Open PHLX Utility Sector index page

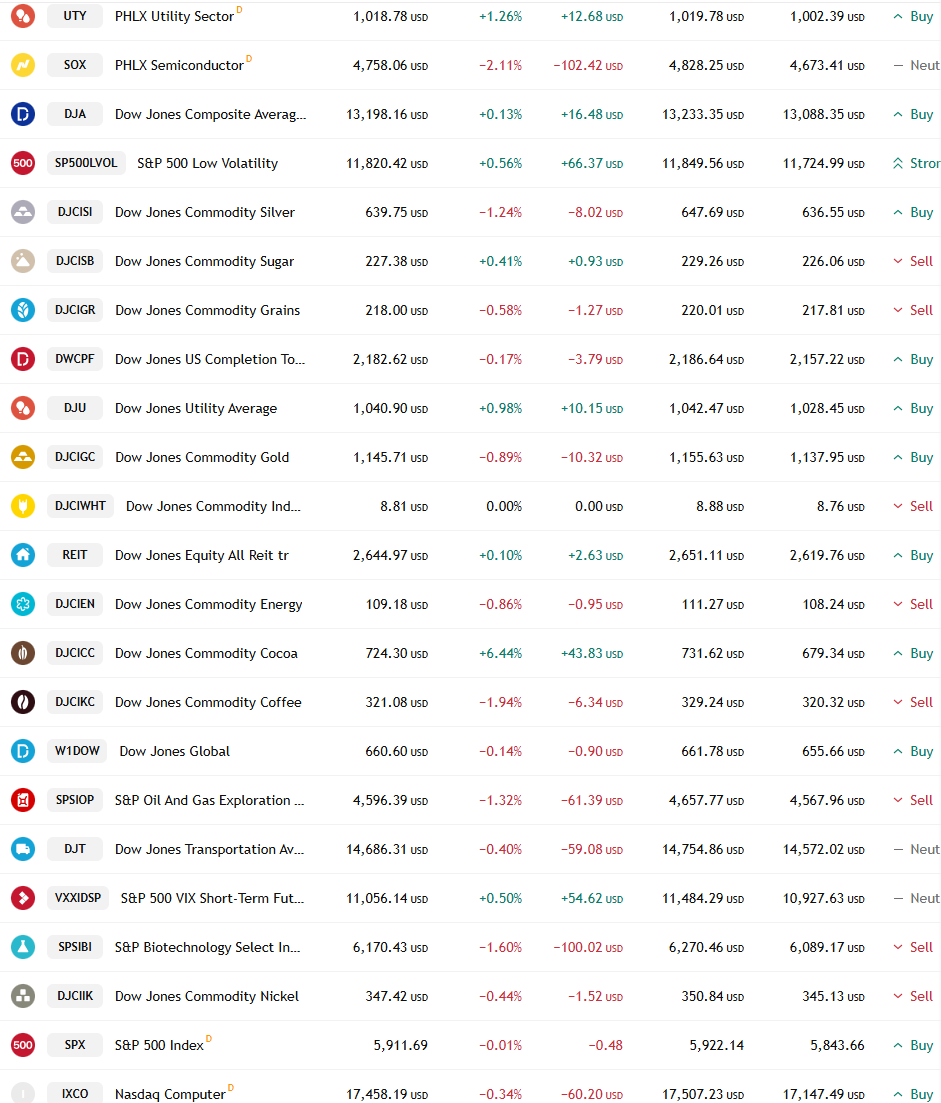pyautogui.click(x=174, y=16)
